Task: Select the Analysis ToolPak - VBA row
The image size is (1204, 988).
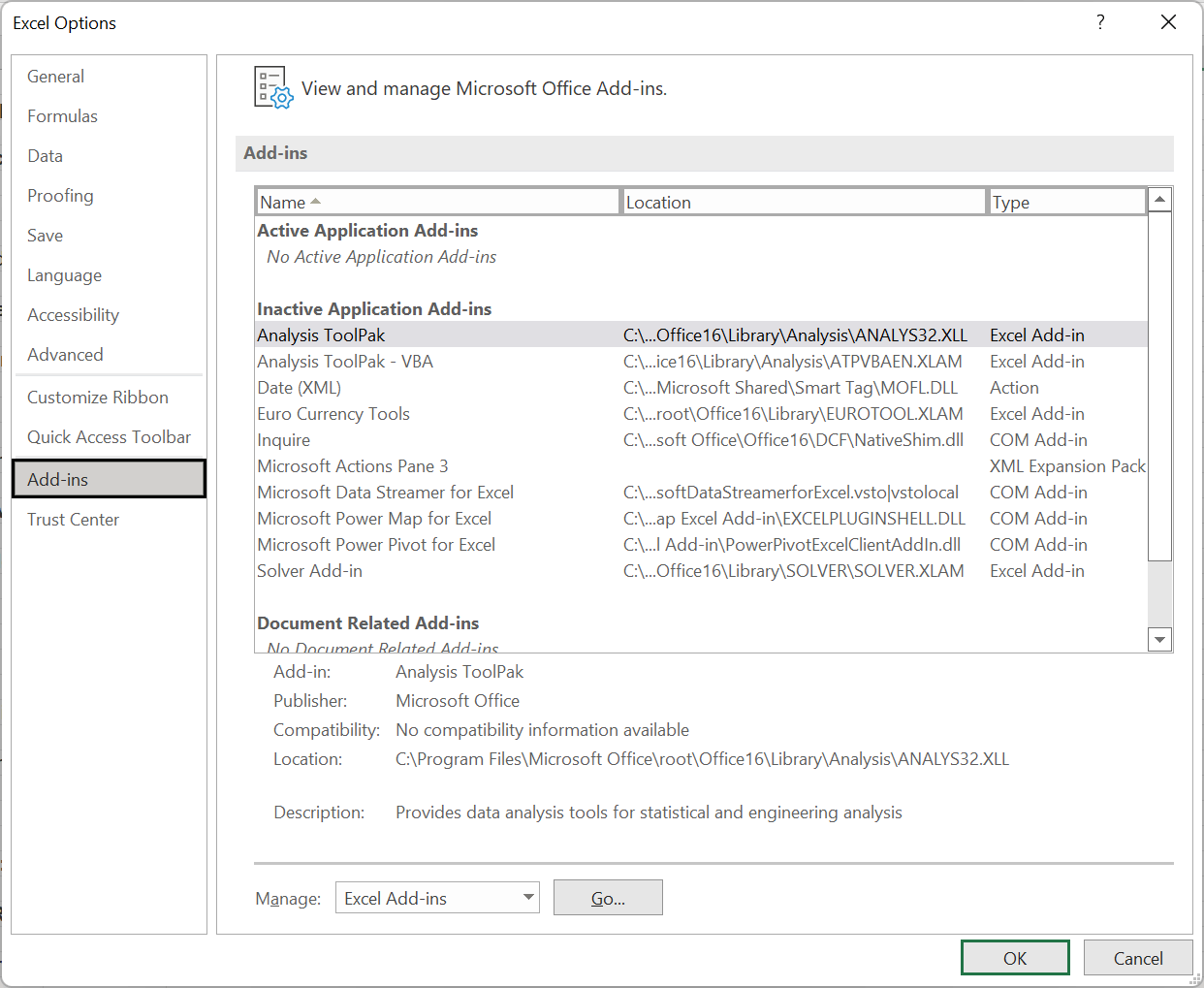Action: [x=701, y=361]
